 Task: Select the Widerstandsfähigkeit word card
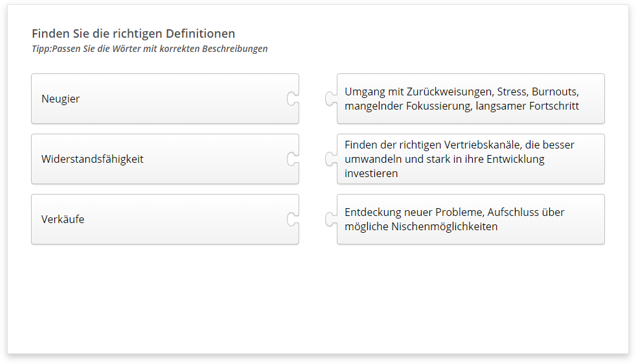pos(165,159)
